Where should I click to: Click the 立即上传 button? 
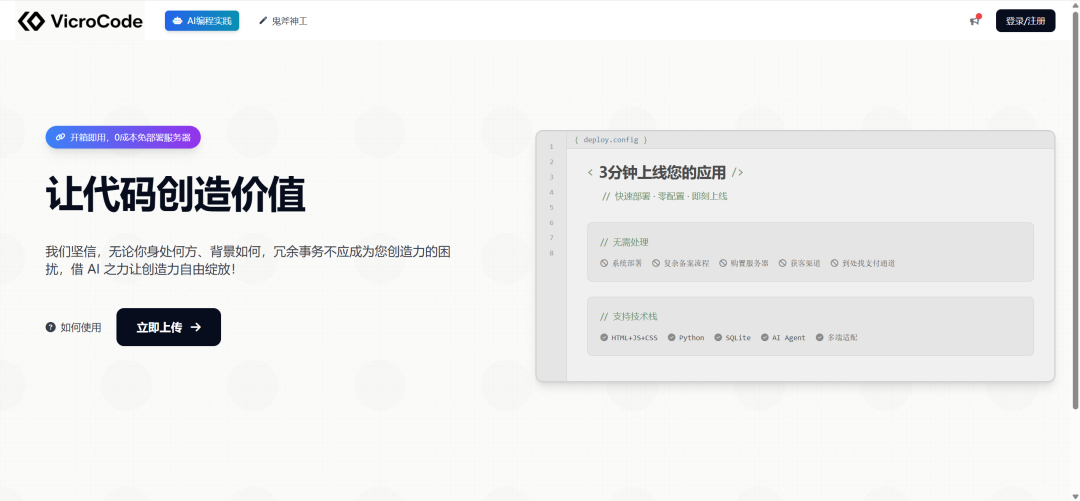tap(169, 327)
